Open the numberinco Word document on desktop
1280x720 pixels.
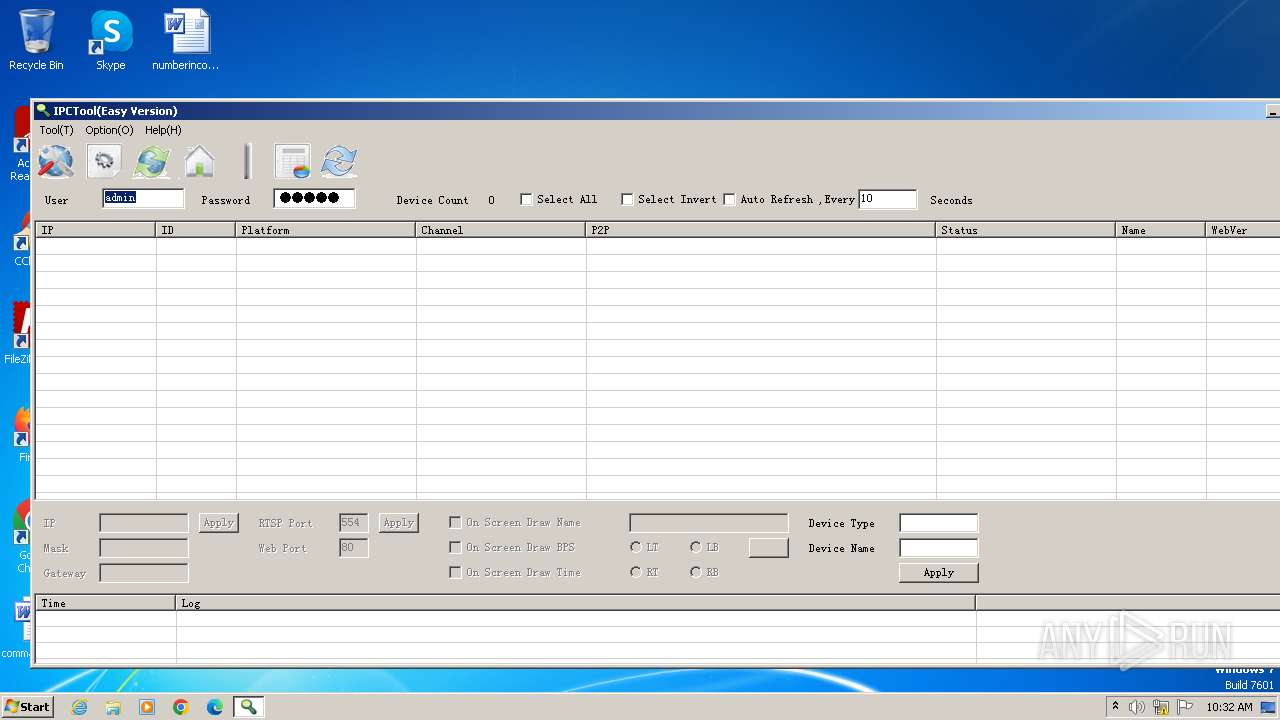pos(186,40)
